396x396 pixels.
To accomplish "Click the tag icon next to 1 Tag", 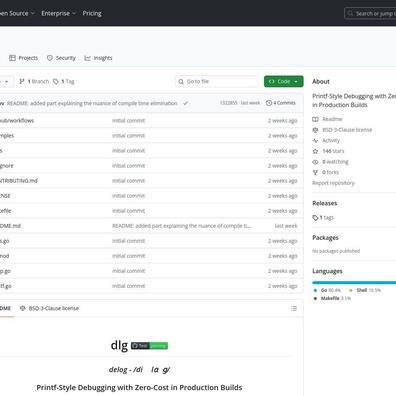I will coord(56,81).
